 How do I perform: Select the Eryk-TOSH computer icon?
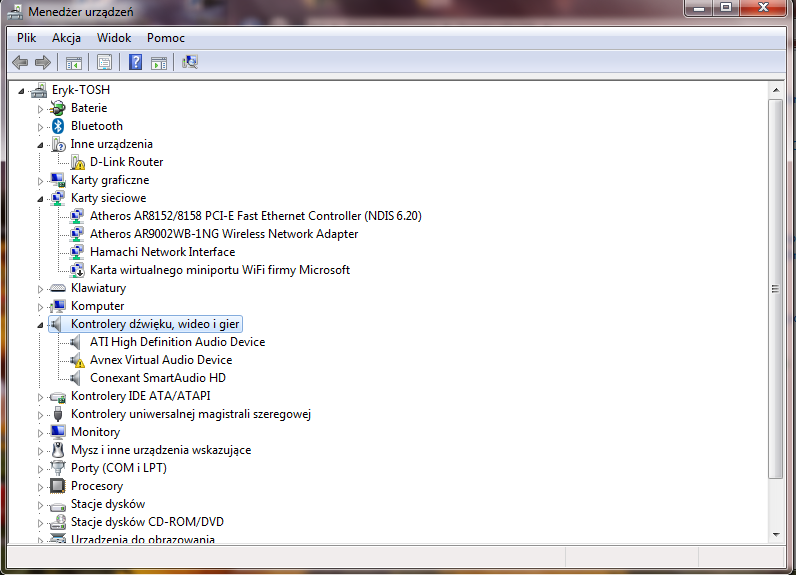point(39,90)
